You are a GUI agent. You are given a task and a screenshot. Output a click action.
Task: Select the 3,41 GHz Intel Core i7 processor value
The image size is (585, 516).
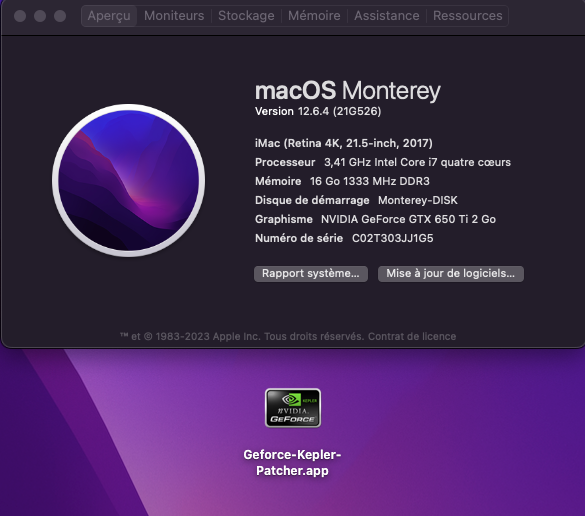(417, 162)
